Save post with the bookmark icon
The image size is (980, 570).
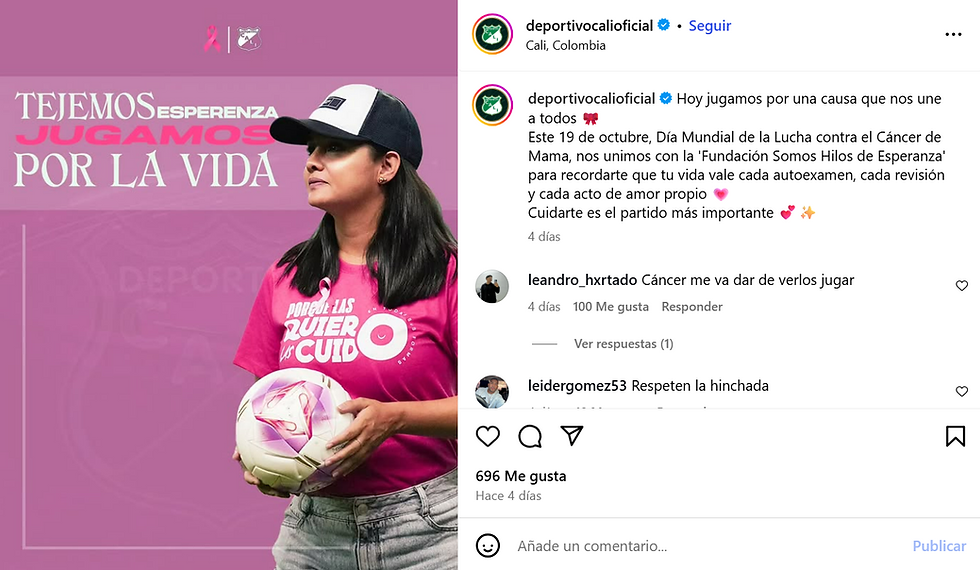pyautogui.click(x=955, y=436)
